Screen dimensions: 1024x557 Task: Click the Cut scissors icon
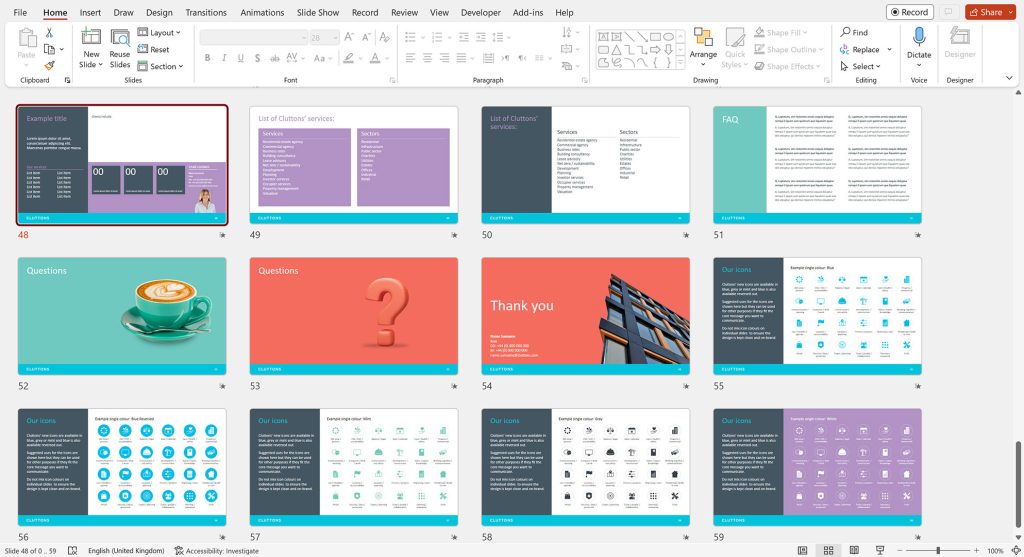(x=49, y=33)
